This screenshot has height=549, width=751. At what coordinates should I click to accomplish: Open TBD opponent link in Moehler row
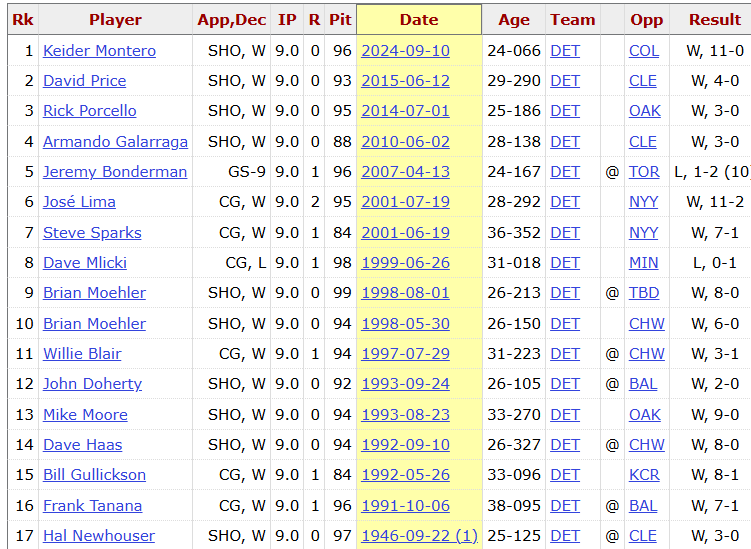coord(644,293)
